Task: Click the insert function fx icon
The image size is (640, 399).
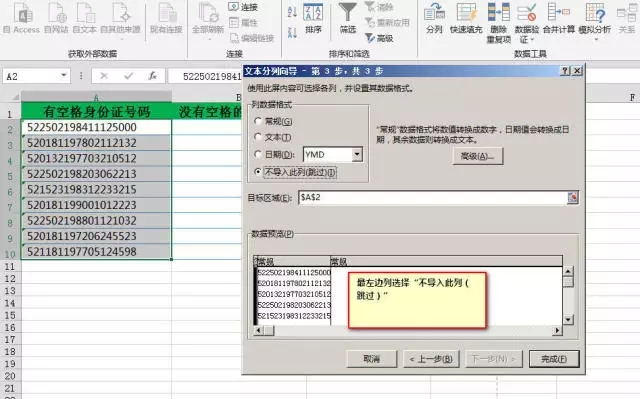Action: [x=153, y=76]
